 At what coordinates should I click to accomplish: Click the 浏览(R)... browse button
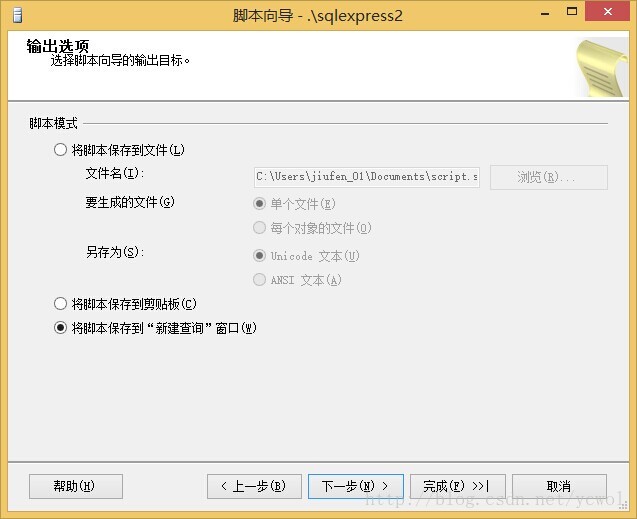point(549,177)
